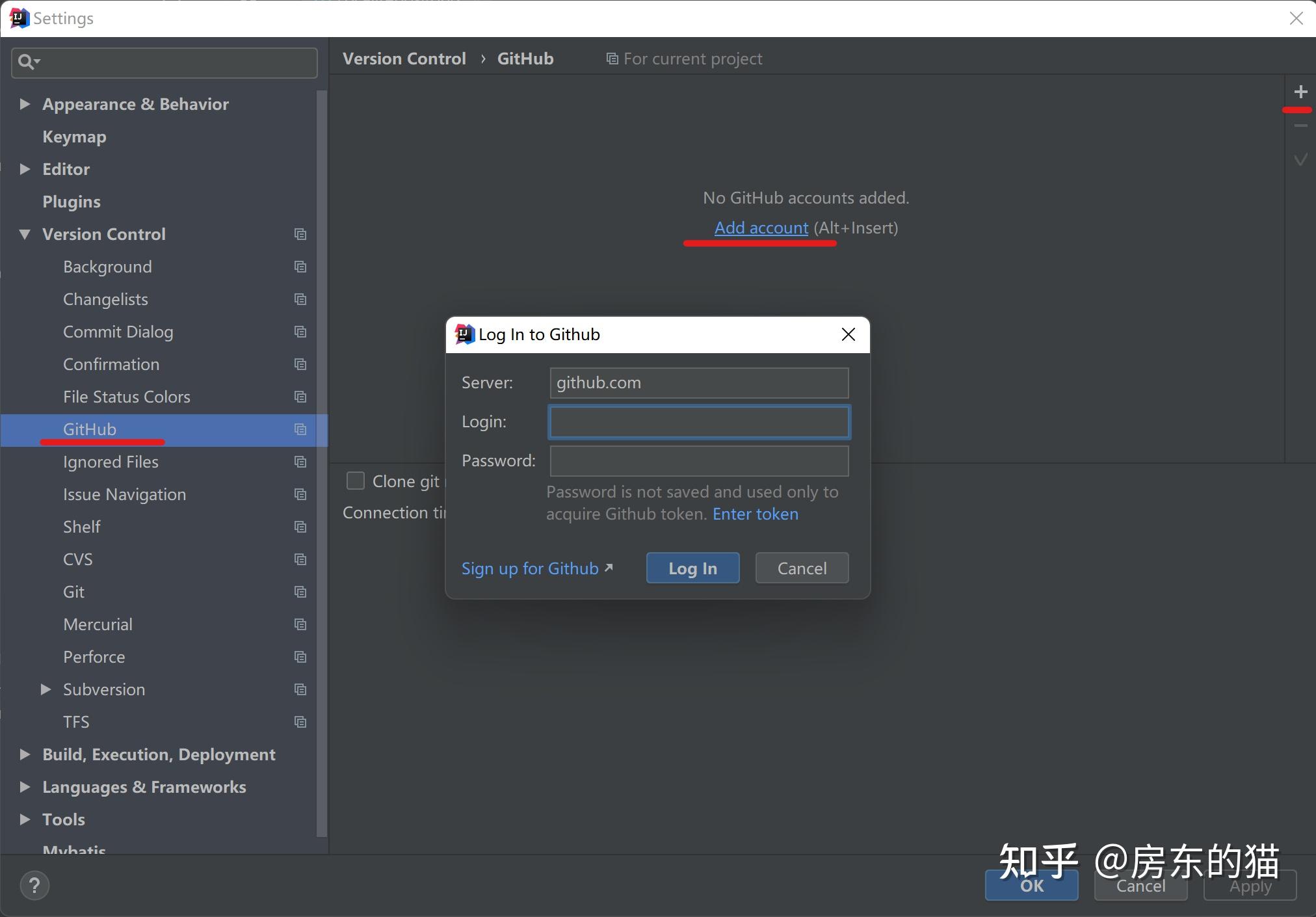Click the 'For current project' scope icon

coord(612,59)
